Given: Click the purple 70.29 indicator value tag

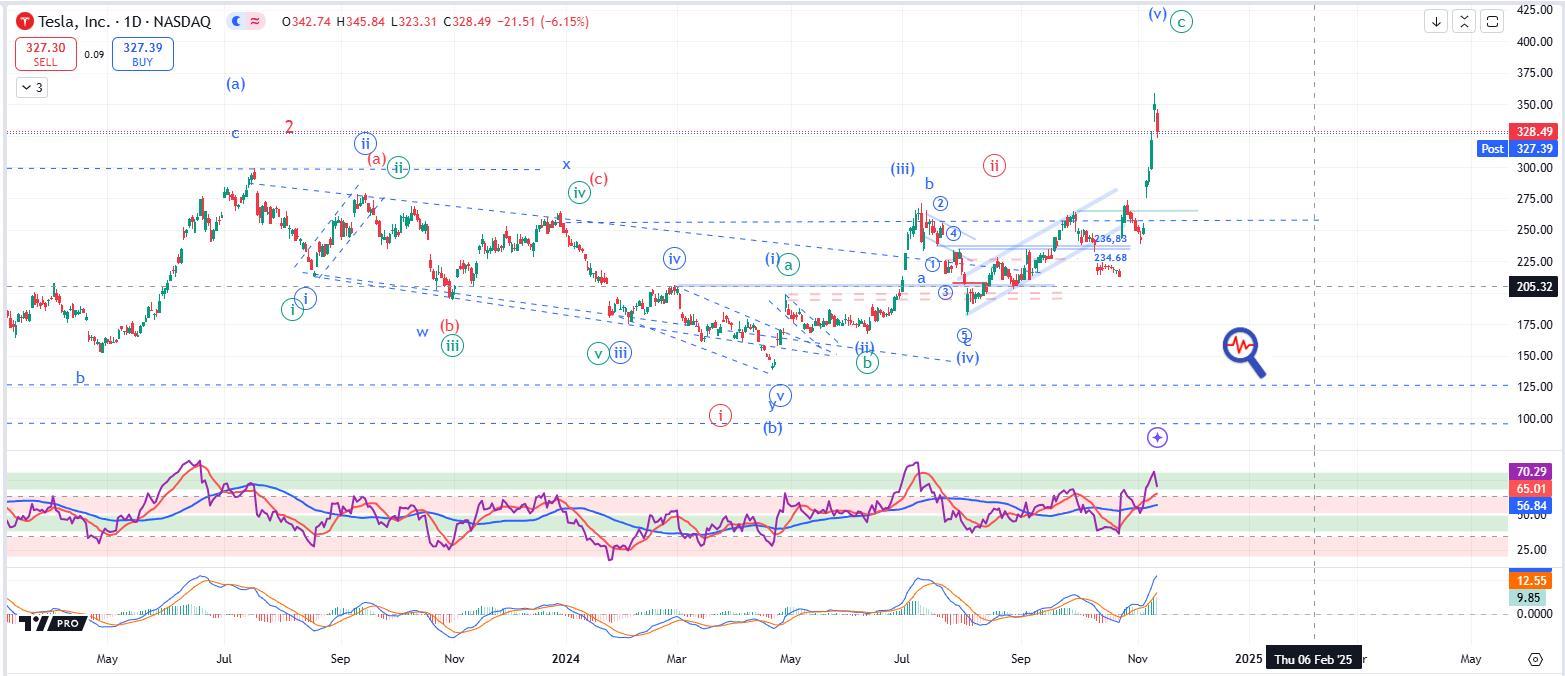Looking at the screenshot, I should pyautogui.click(x=1532, y=471).
